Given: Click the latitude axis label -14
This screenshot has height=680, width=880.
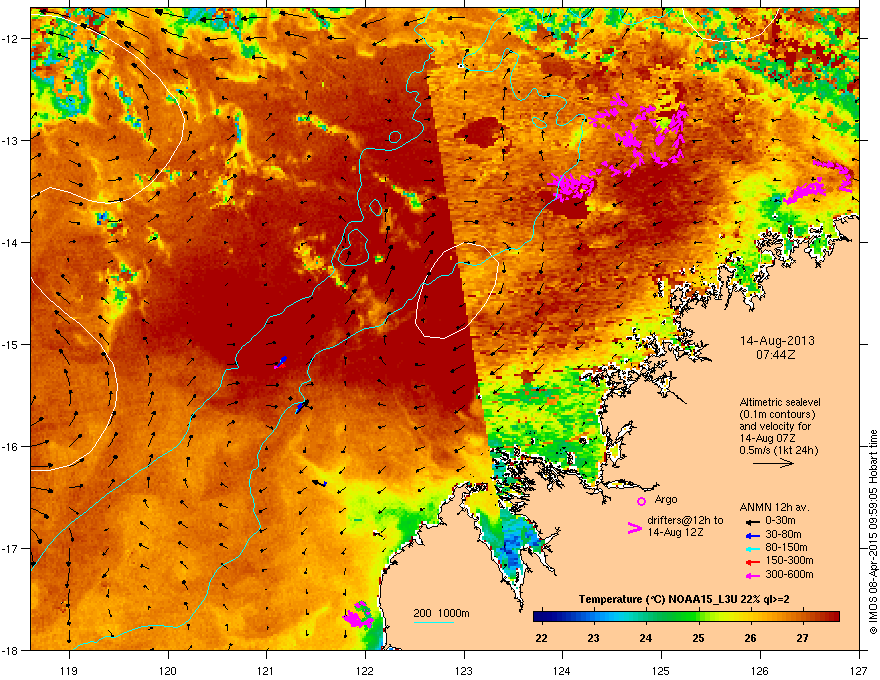Looking at the screenshot, I should pyautogui.click(x=11, y=242).
